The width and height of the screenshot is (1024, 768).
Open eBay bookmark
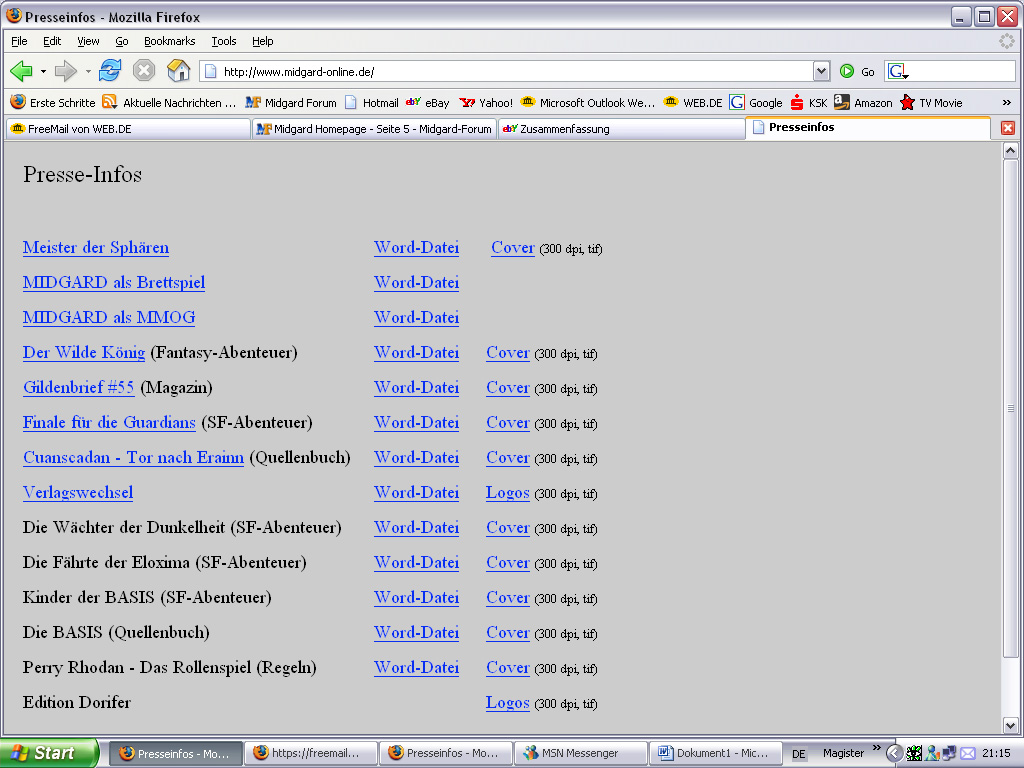point(427,103)
